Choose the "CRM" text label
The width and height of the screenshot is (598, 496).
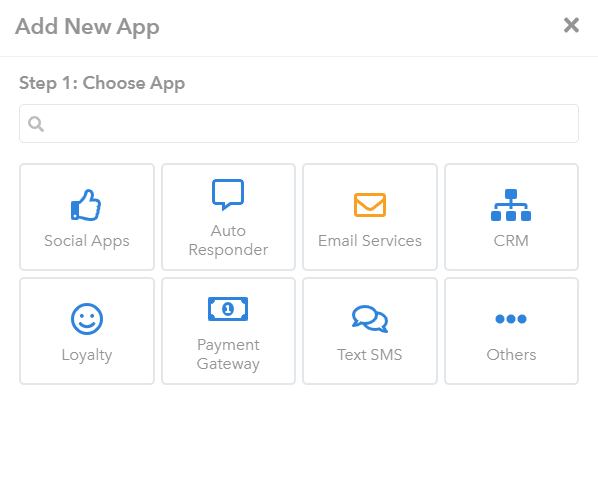[x=511, y=241]
